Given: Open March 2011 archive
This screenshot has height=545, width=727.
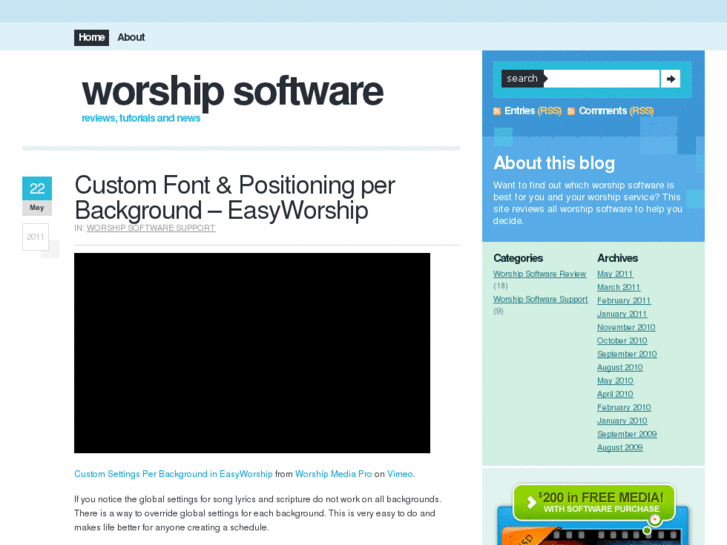Looking at the screenshot, I should click(619, 288).
